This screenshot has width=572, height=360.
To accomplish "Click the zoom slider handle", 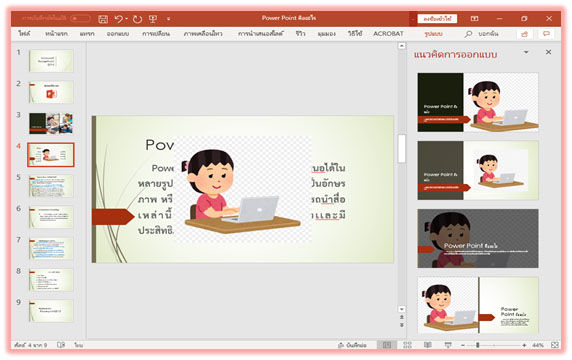I will click(477, 345).
